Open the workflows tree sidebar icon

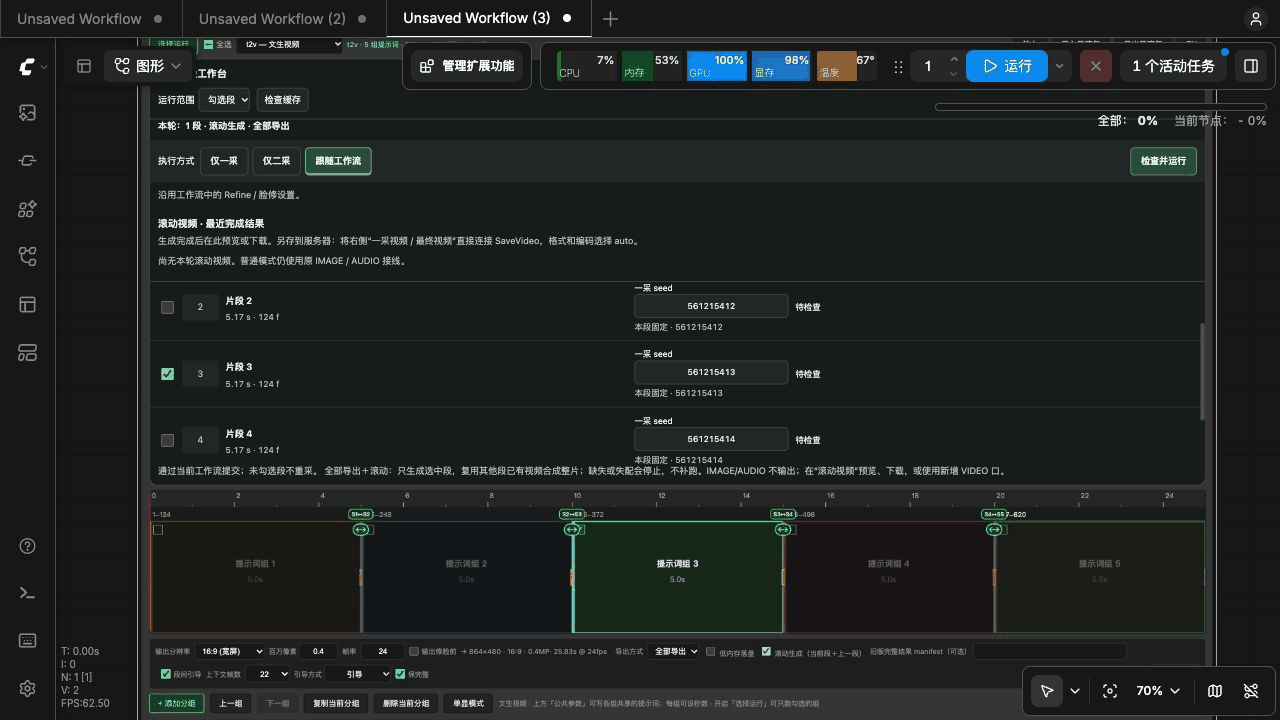point(27,257)
